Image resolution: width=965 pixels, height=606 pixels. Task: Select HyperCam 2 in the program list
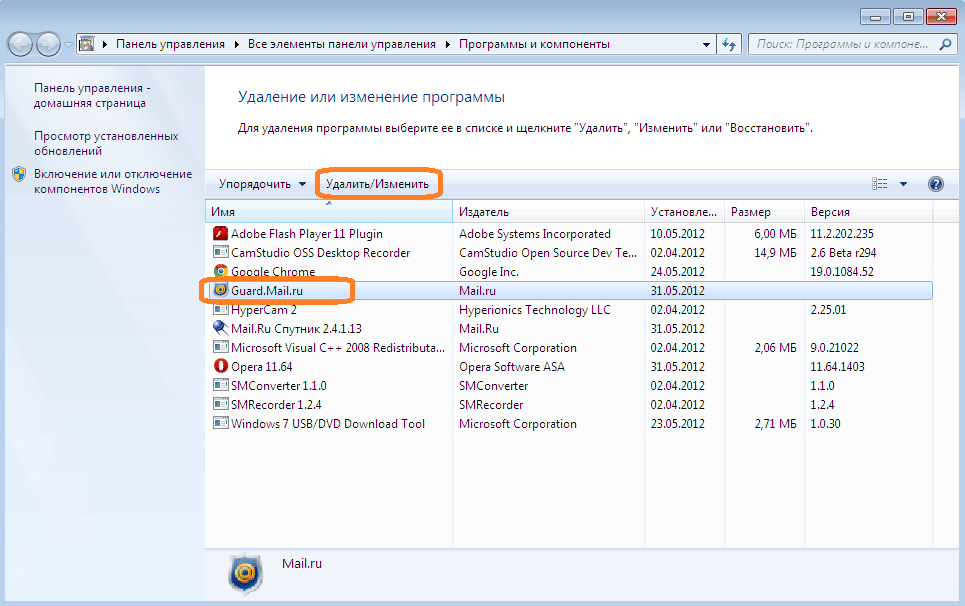263,310
